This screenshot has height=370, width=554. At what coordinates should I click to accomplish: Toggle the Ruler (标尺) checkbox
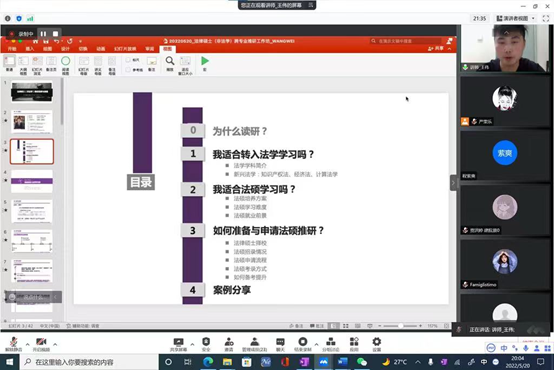click(x=128, y=60)
